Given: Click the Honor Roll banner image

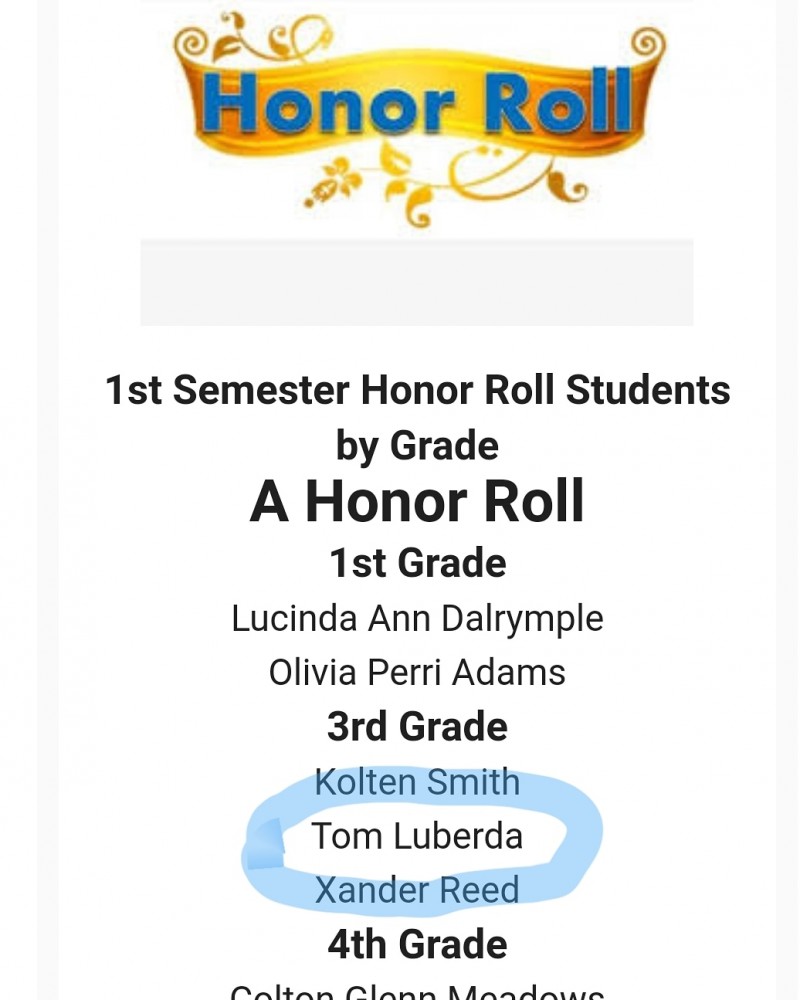Looking at the screenshot, I should 419,119.
